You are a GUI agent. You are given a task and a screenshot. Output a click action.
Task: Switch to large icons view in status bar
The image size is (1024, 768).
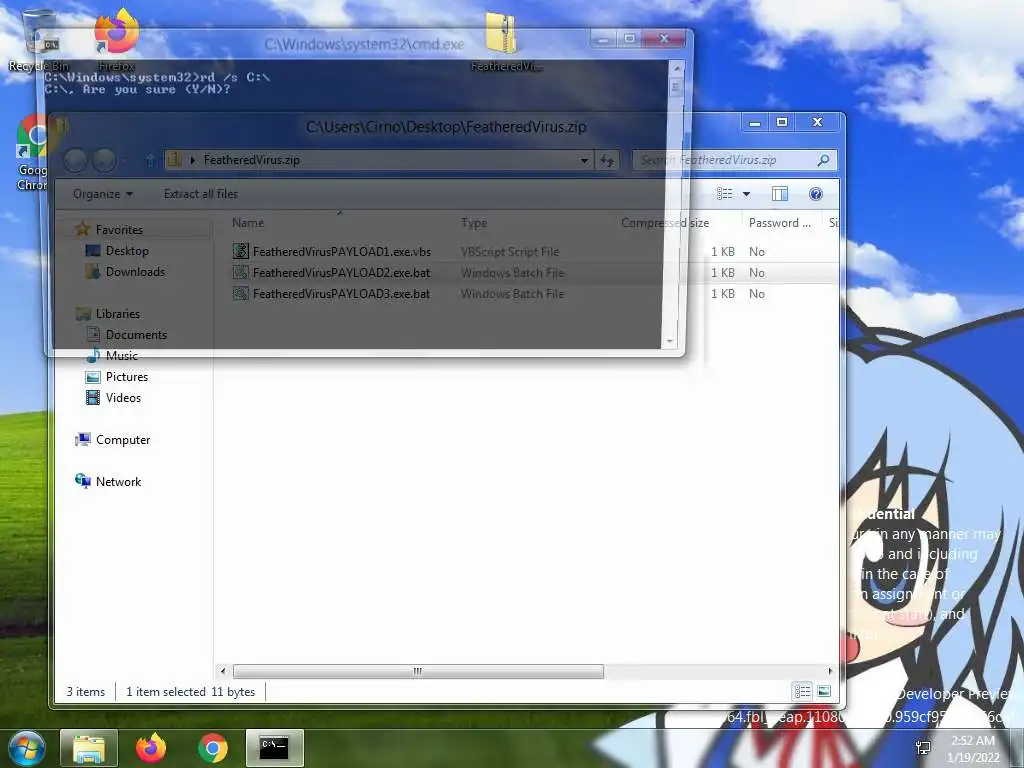824,691
